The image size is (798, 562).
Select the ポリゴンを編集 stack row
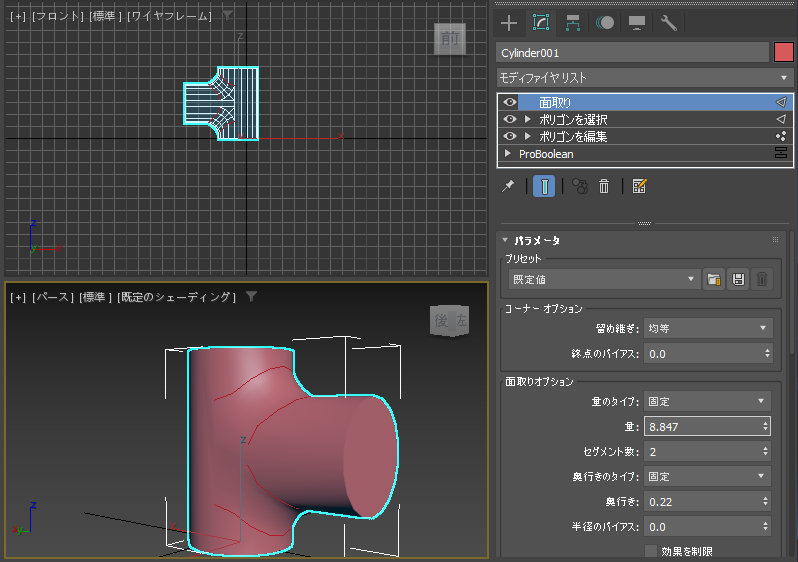pyautogui.click(x=645, y=136)
